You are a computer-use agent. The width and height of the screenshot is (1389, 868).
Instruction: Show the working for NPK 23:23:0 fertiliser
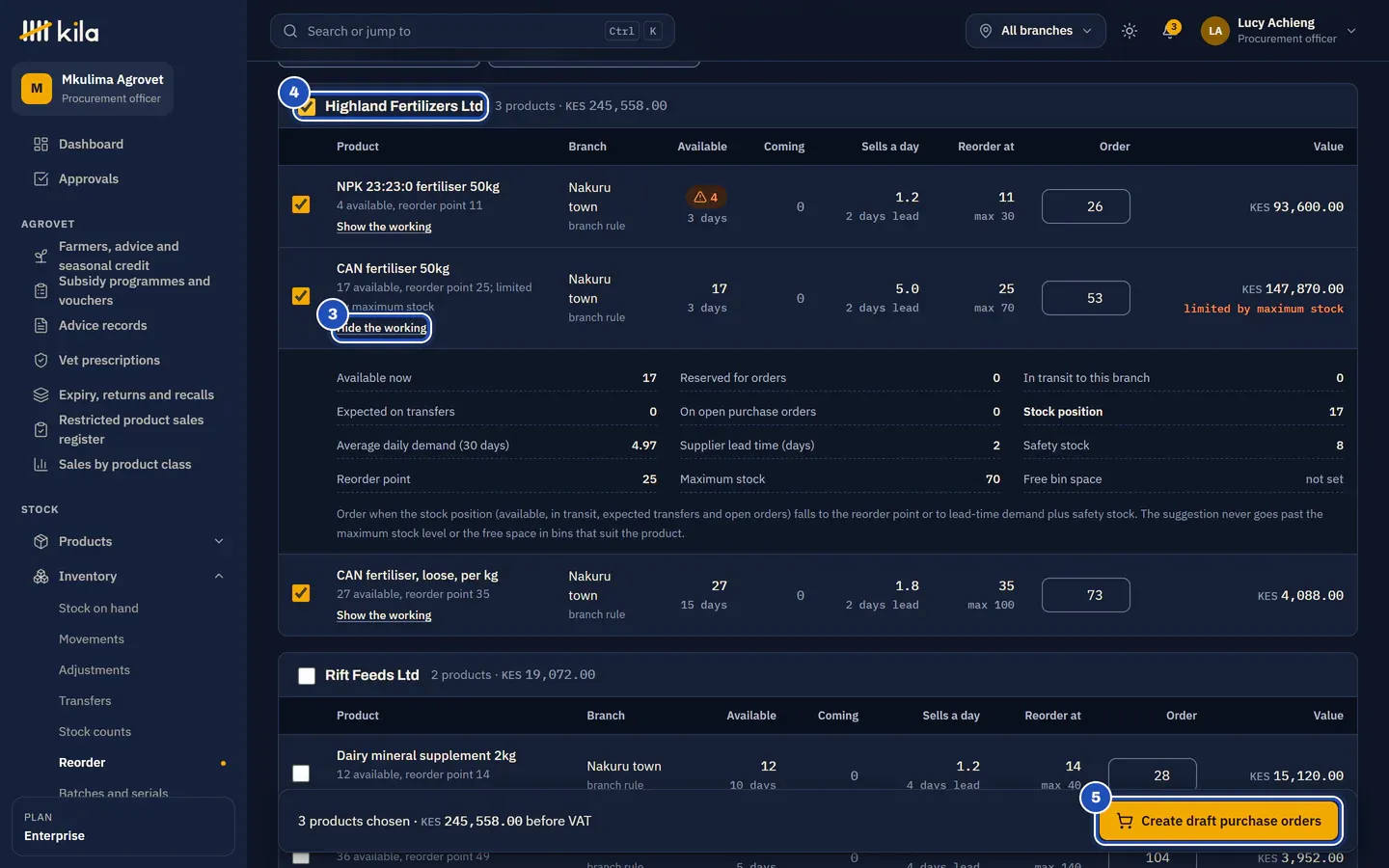[384, 227]
